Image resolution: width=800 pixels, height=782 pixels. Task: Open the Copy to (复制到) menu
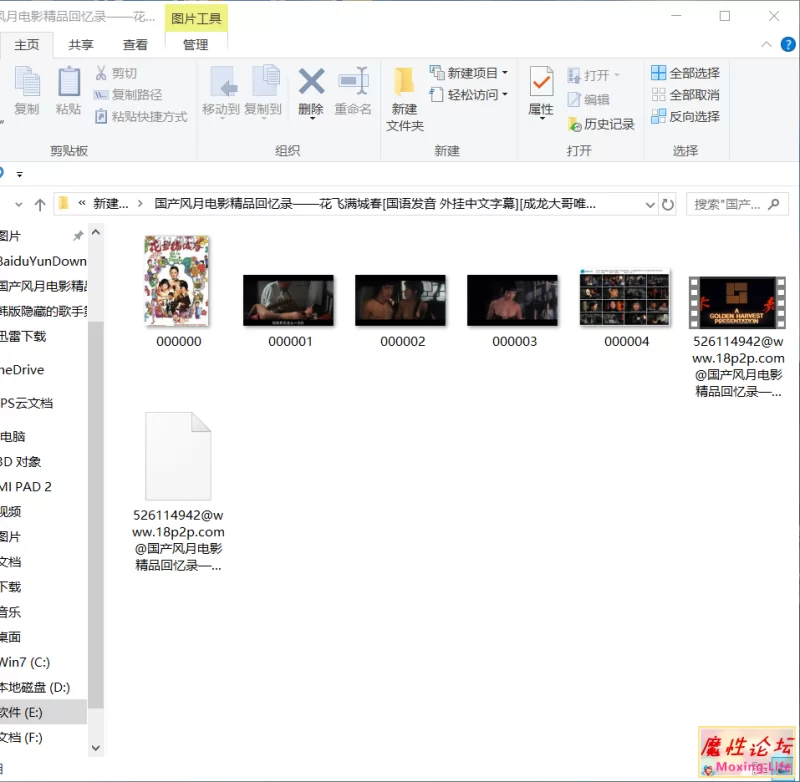coord(263,92)
